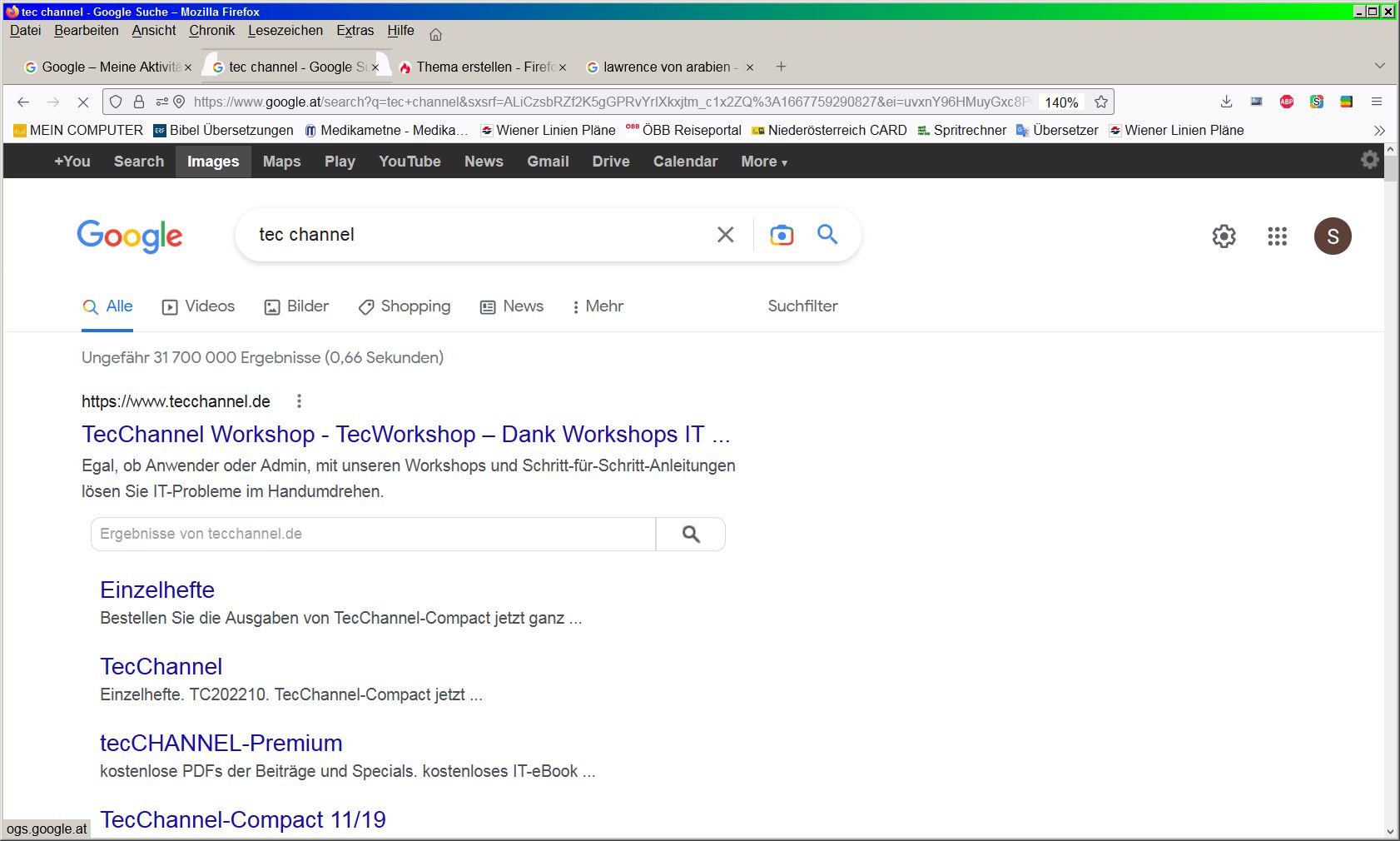Open Firefox downloads arrow icon

1226,102
